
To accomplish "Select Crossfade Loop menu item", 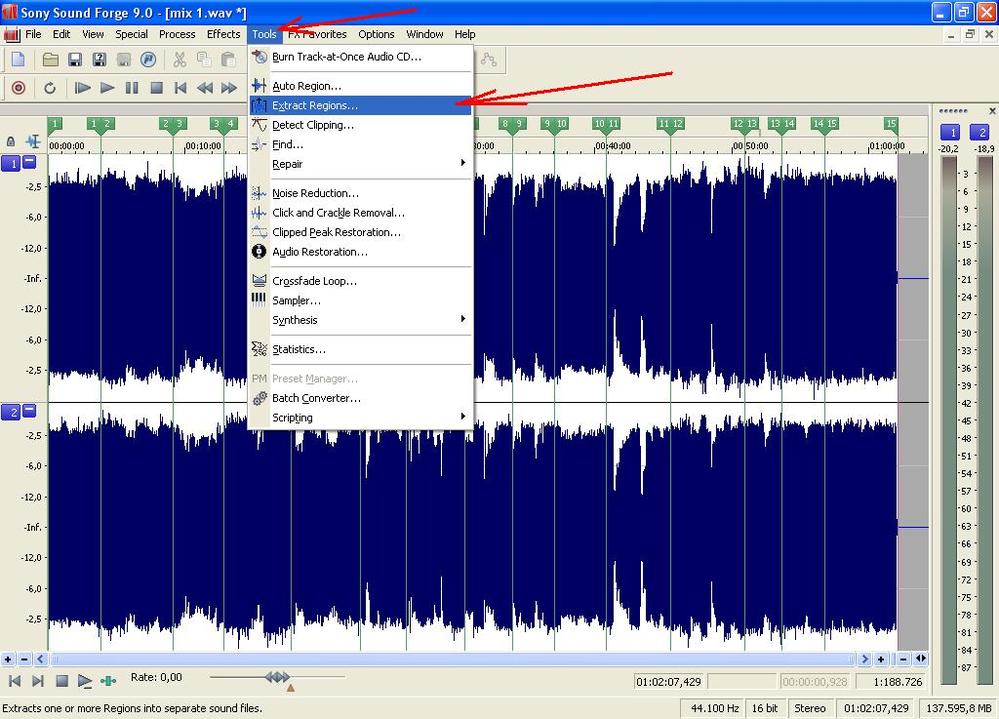I will click(361, 281).
